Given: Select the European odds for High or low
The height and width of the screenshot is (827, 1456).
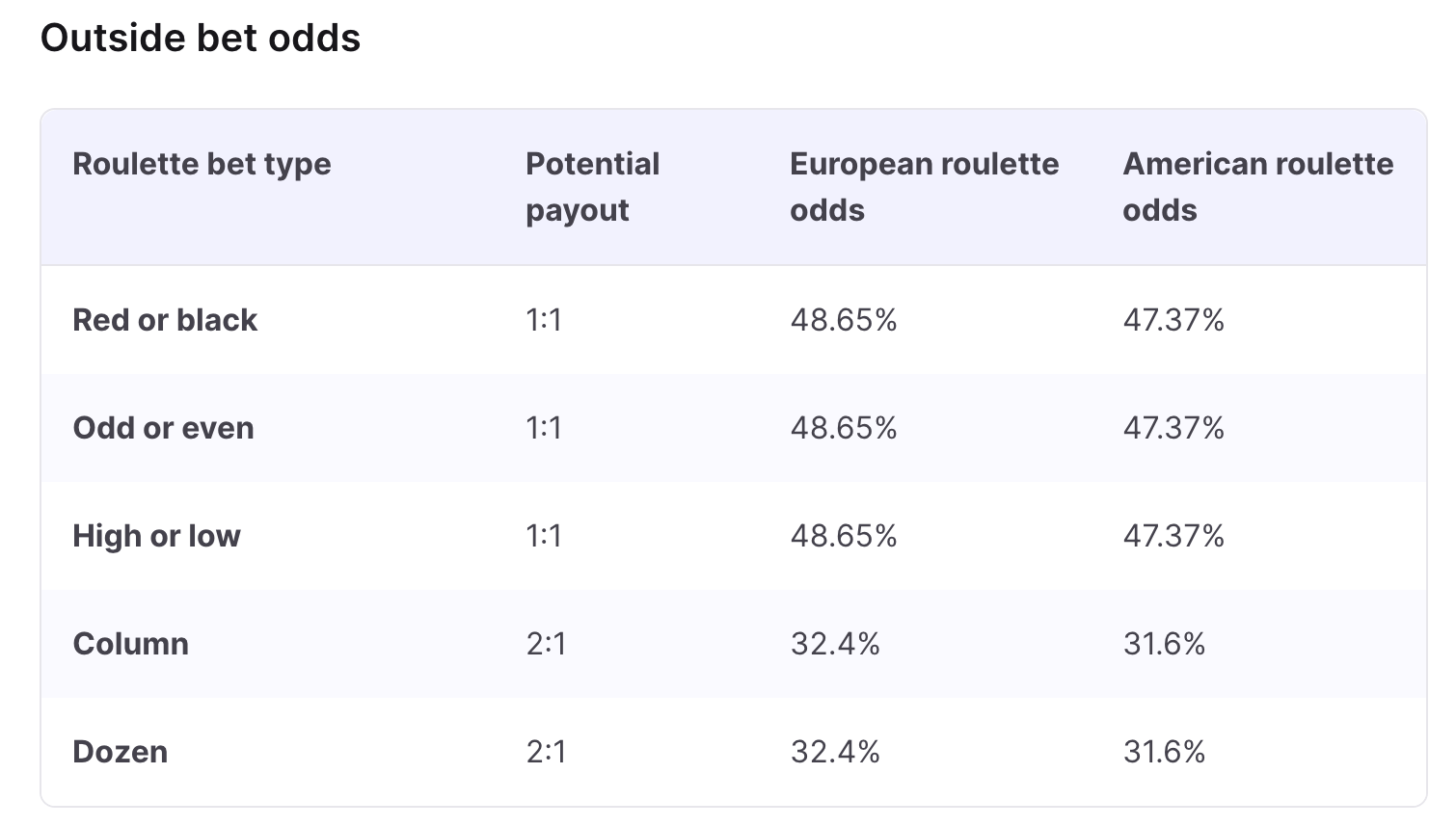Looking at the screenshot, I should 844,536.
